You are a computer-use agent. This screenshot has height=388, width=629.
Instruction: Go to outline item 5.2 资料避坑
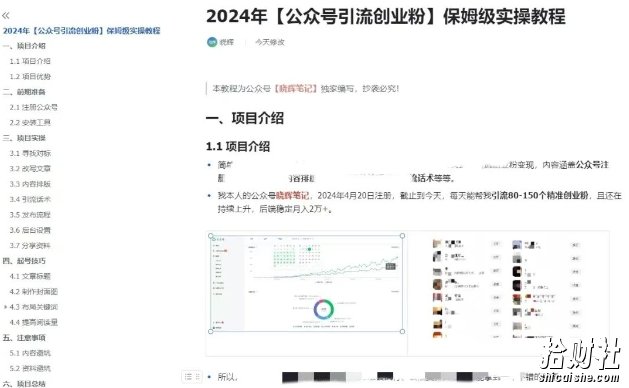(x=30, y=368)
